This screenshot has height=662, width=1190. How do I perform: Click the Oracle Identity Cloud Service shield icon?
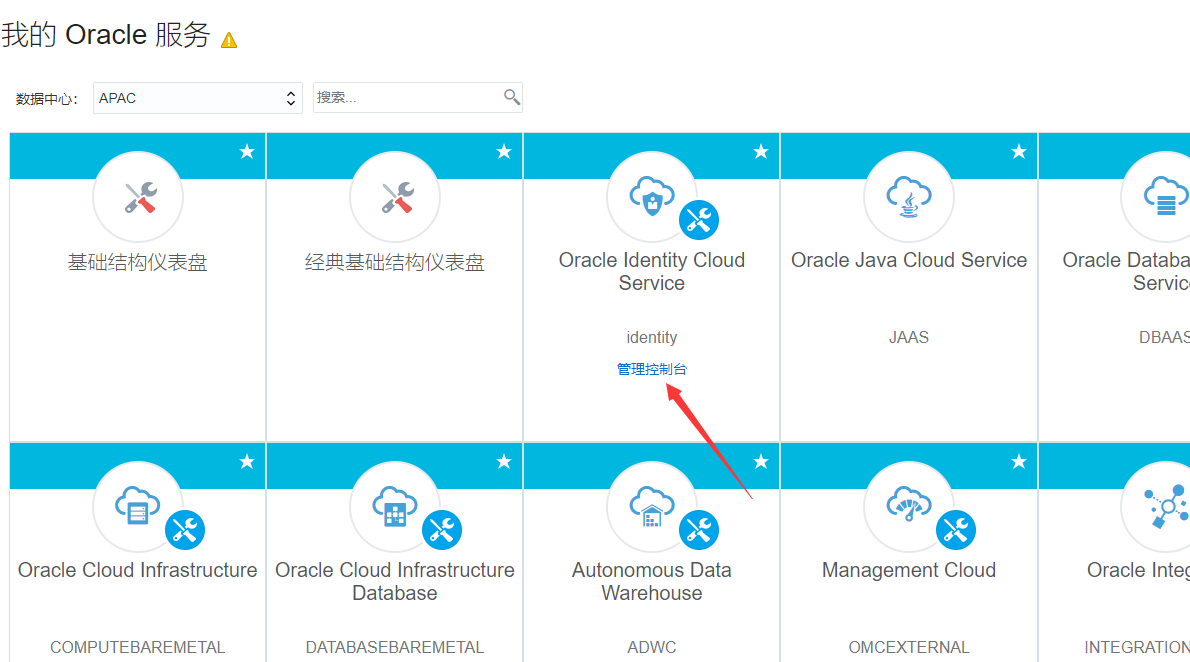pos(651,196)
